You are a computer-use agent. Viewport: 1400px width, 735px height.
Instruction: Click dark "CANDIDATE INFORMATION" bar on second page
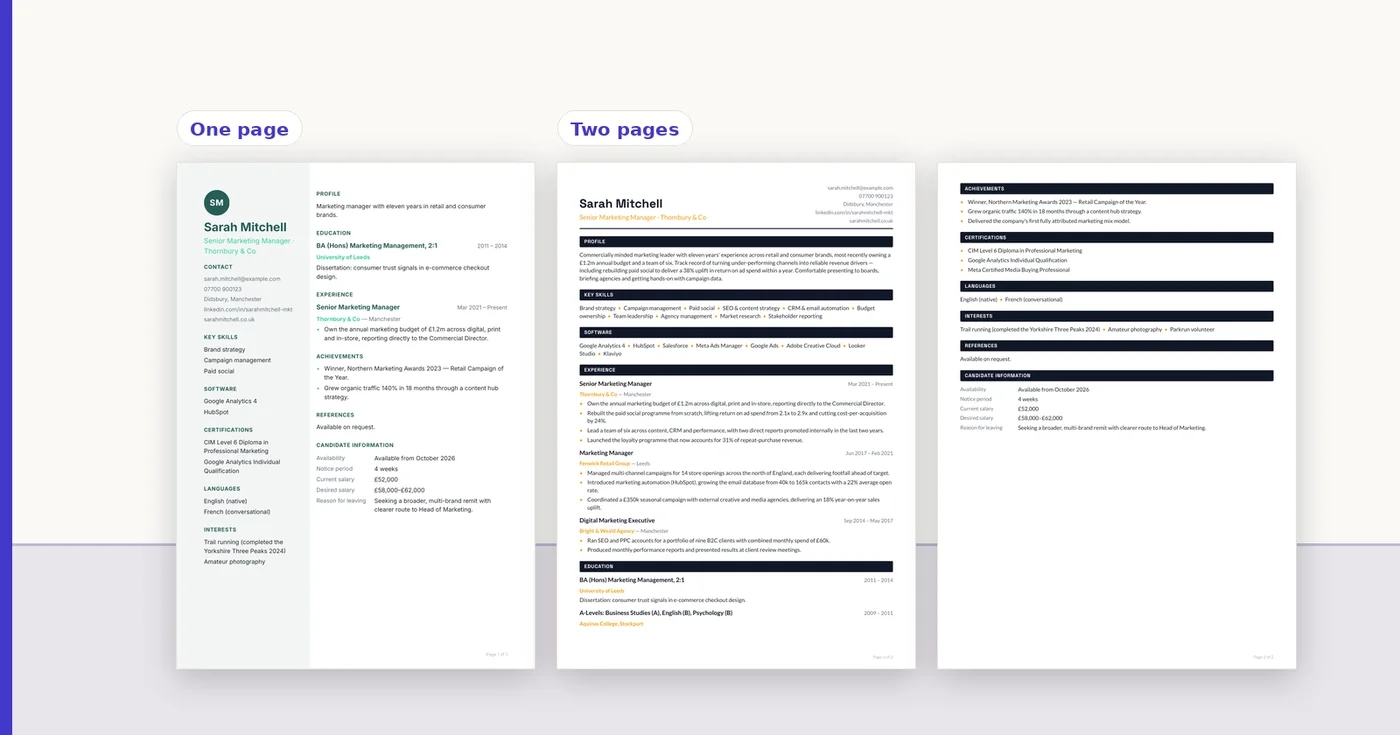coord(1117,376)
